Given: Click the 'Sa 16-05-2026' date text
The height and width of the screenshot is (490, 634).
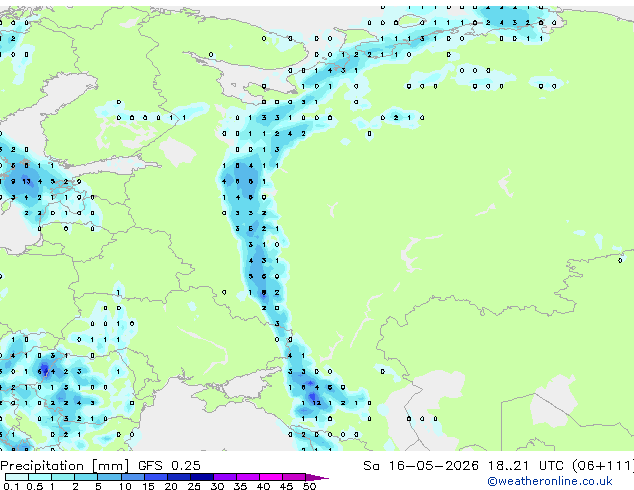Looking at the screenshot, I should tap(421, 466).
